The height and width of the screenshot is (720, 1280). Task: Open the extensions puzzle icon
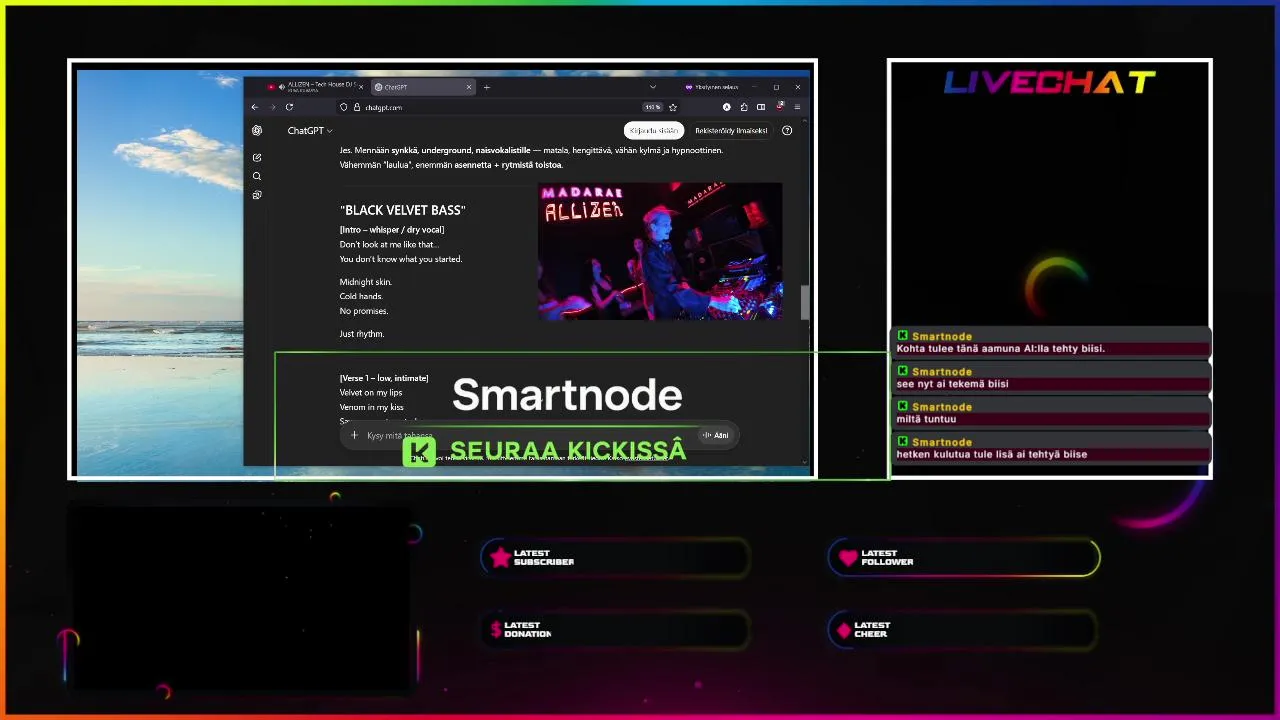(744, 107)
